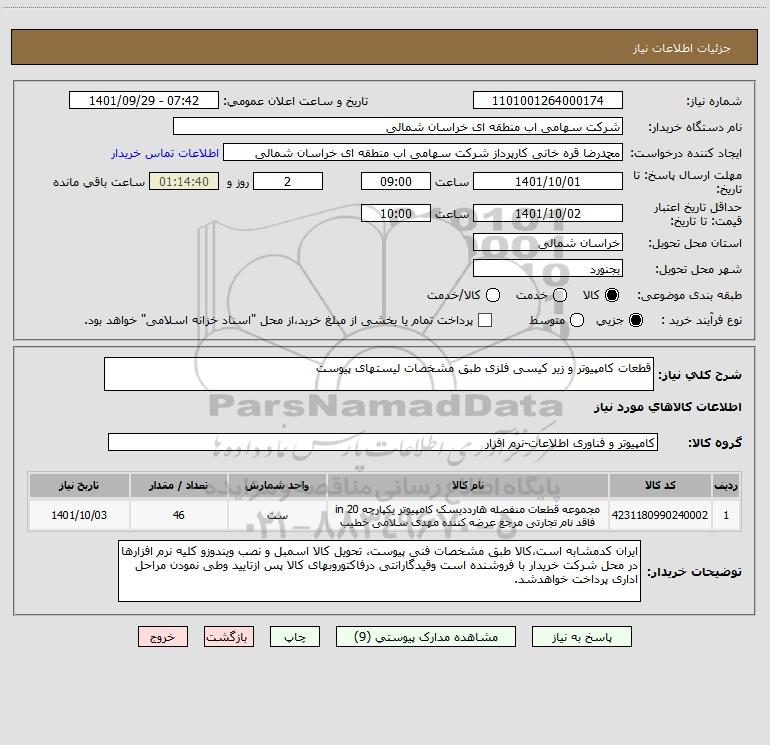Image resolution: width=770 pixels, height=745 pixels.
Task: Click the goods group field کامپیوتر و فناوری اطلاعات
Action: pyautogui.click(x=383, y=442)
